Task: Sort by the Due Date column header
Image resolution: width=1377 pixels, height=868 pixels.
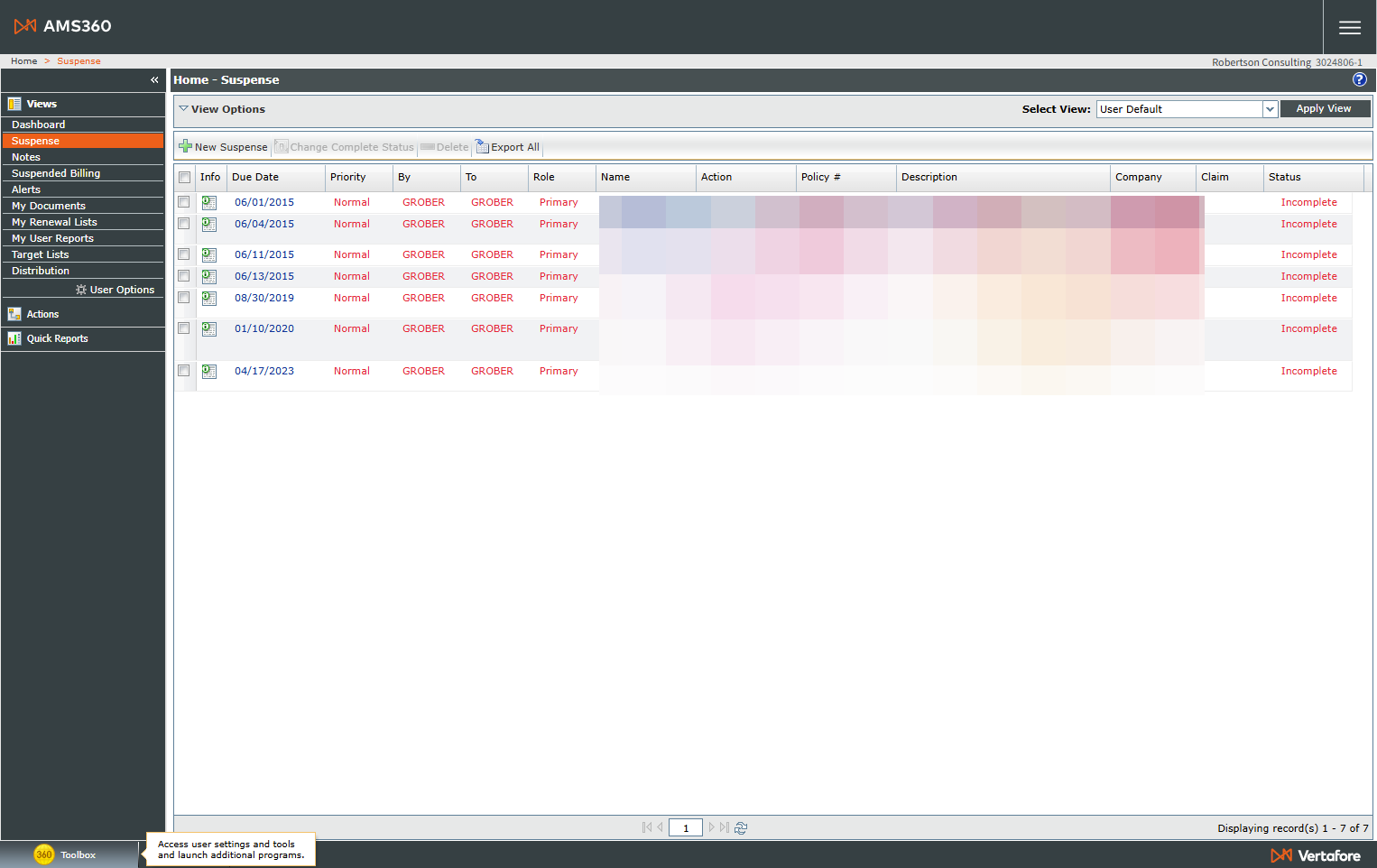Action: tap(255, 178)
